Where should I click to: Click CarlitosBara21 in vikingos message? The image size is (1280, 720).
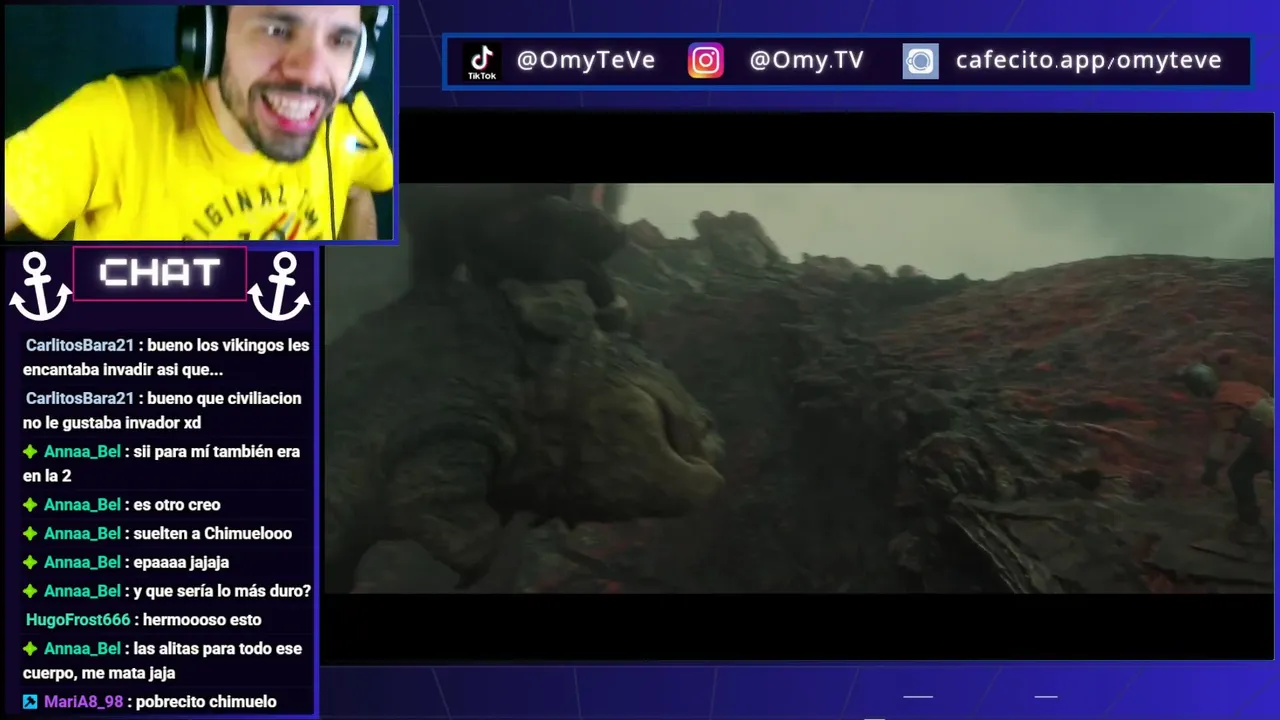click(x=80, y=345)
